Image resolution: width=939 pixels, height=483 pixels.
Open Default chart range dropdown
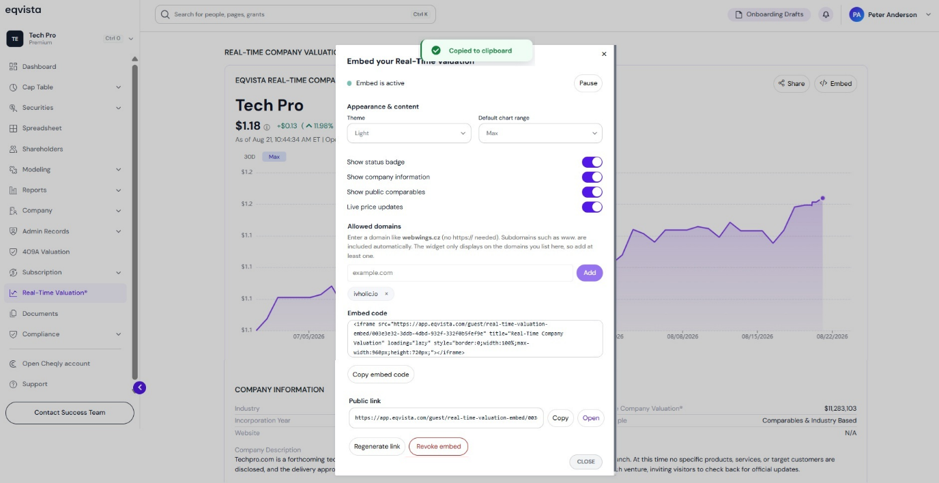pyautogui.click(x=540, y=133)
